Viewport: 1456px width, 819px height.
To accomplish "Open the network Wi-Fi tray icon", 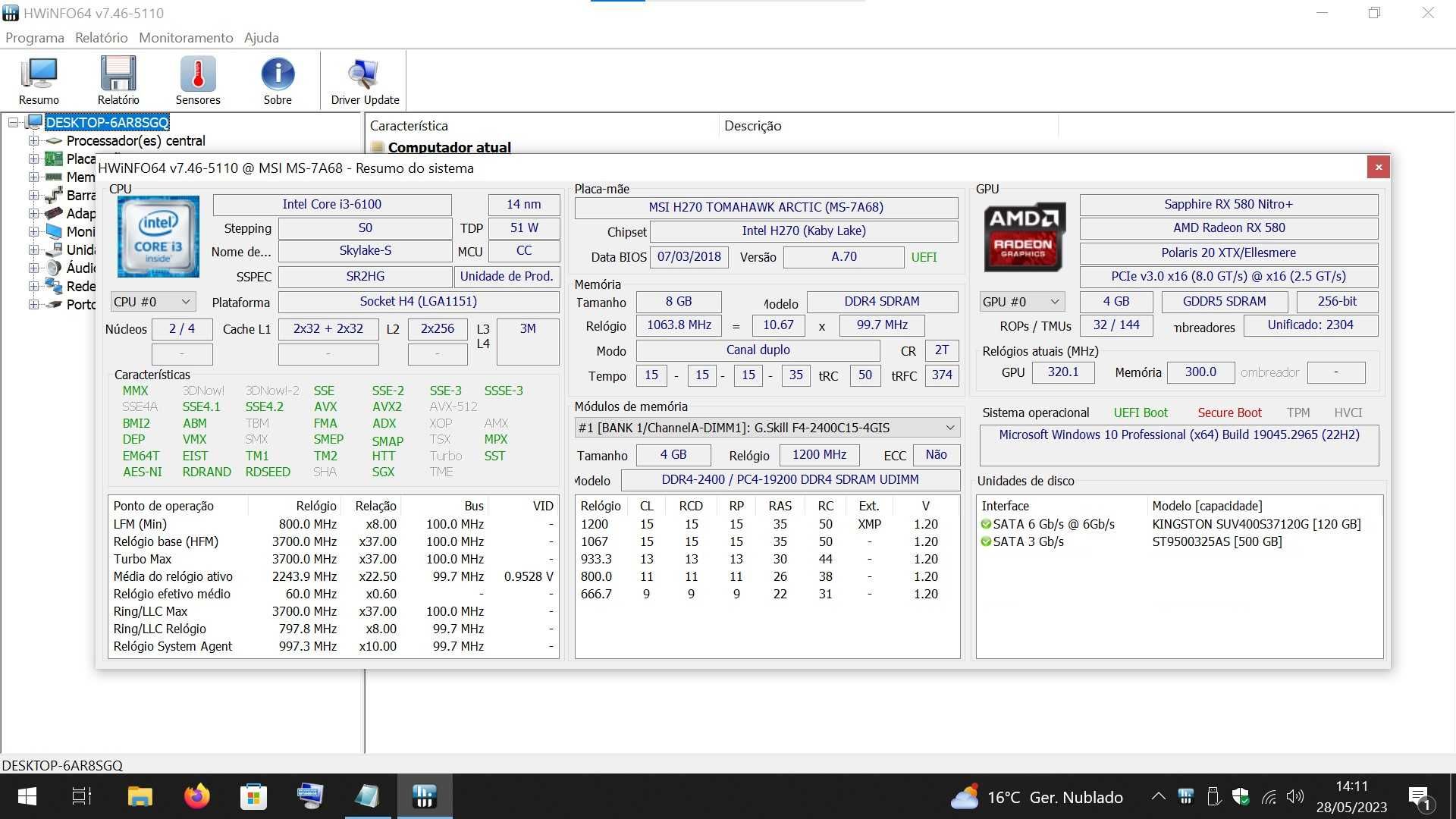I will 1269,796.
